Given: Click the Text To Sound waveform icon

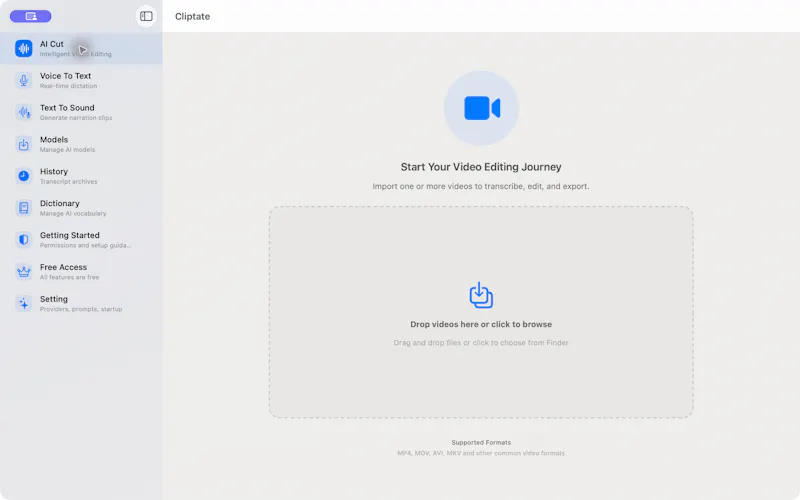Looking at the screenshot, I should [x=23, y=112].
